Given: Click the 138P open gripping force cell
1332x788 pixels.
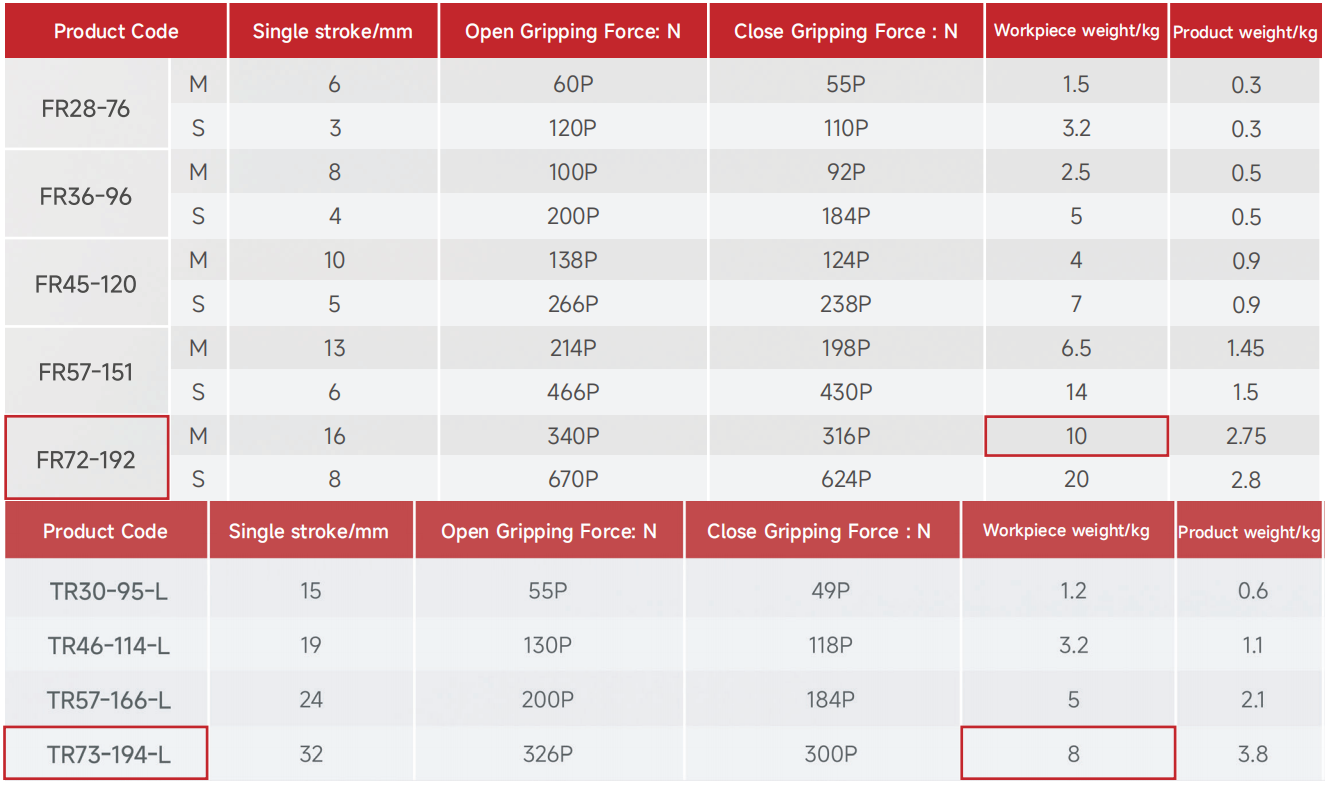Looking at the screenshot, I should 573,260.
